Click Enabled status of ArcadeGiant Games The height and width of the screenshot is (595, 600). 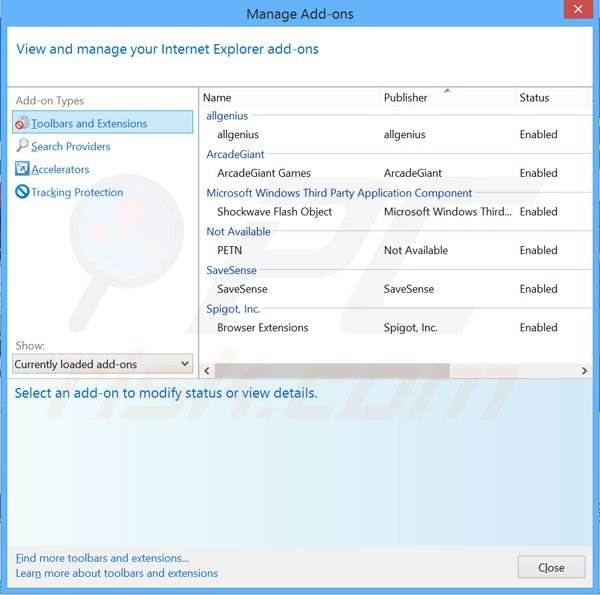coord(538,173)
